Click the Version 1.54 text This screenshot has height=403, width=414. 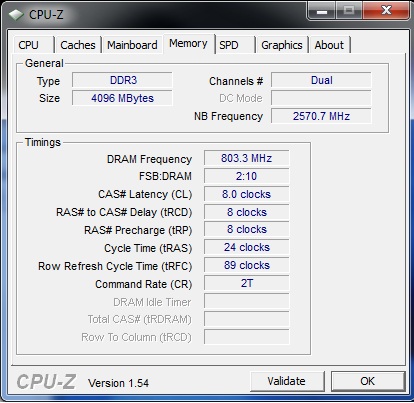pyautogui.click(x=118, y=383)
